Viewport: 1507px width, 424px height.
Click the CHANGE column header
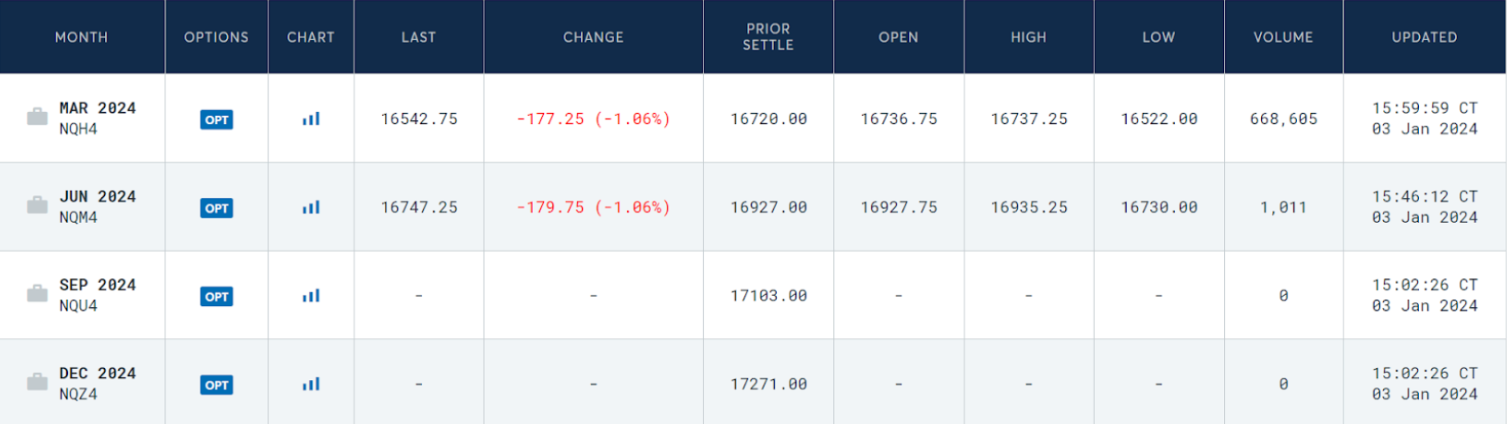(593, 37)
